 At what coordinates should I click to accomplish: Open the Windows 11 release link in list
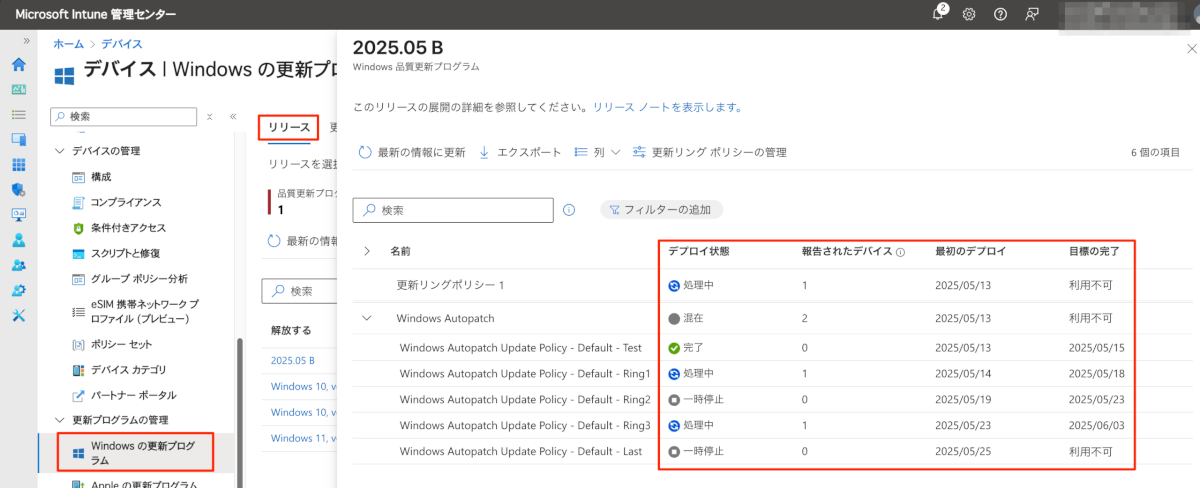tap(301, 438)
